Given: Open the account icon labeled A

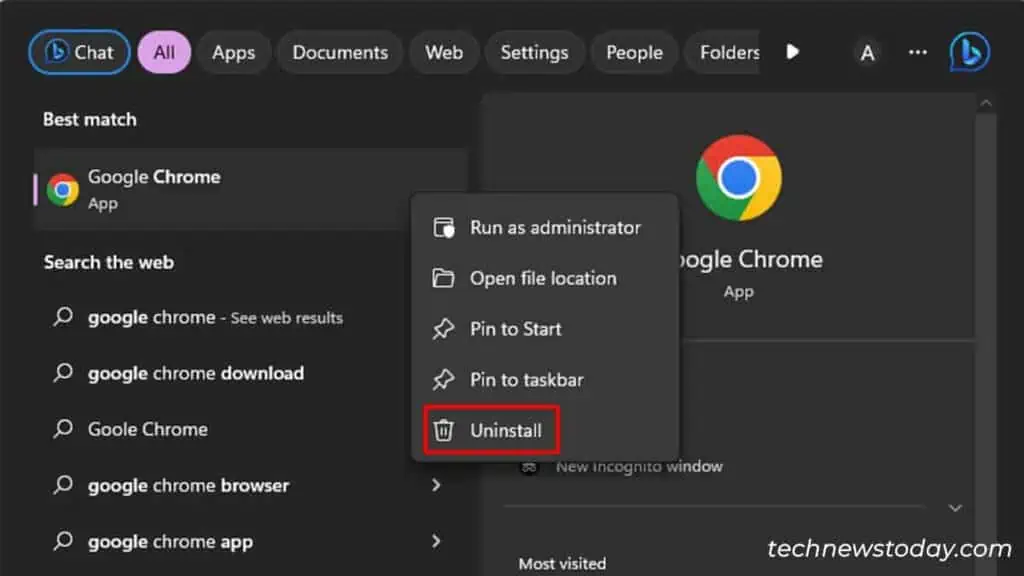Looking at the screenshot, I should click(867, 52).
